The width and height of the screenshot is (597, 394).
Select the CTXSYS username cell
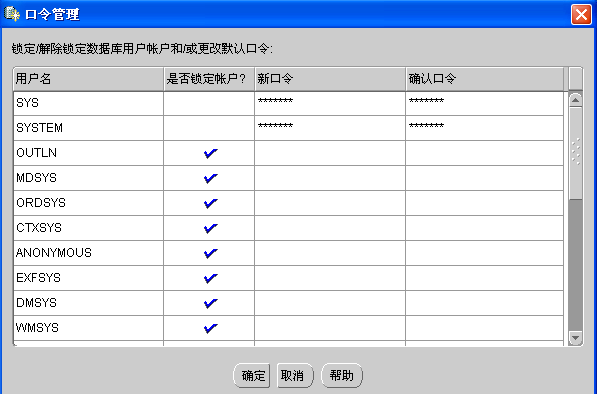88,228
